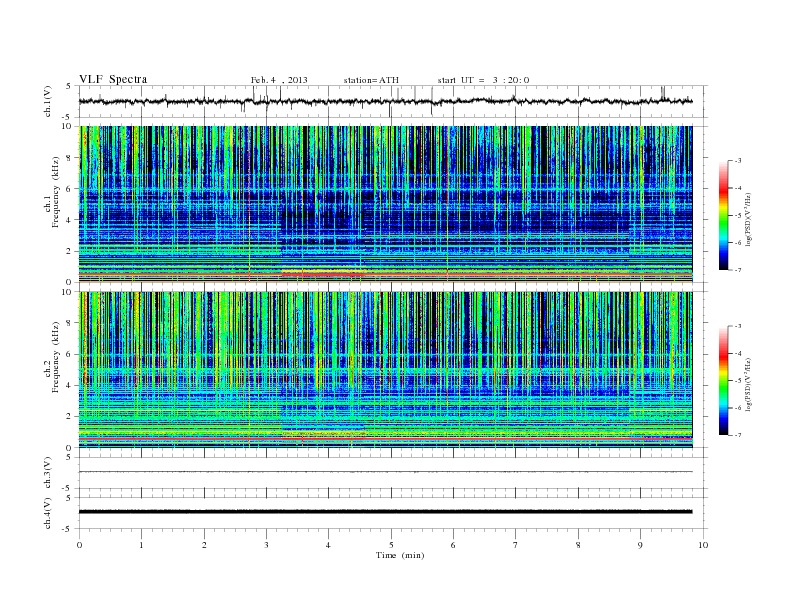Click the time axis tick label "6"
The height and width of the screenshot is (612, 792).
[x=453, y=545]
